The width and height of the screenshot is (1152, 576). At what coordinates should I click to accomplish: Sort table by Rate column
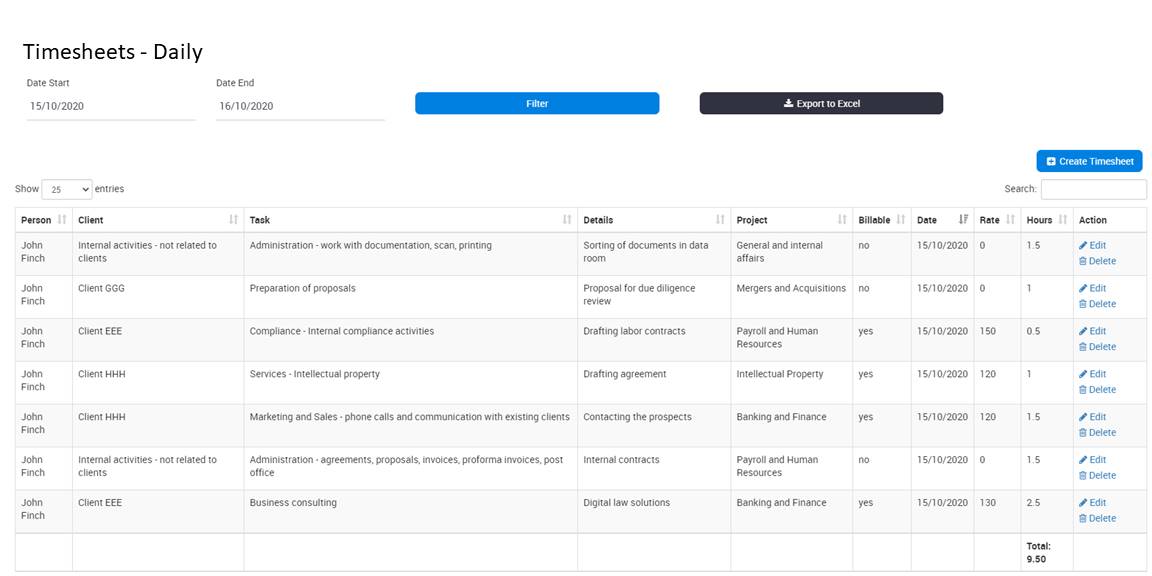[x=997, y=220]
